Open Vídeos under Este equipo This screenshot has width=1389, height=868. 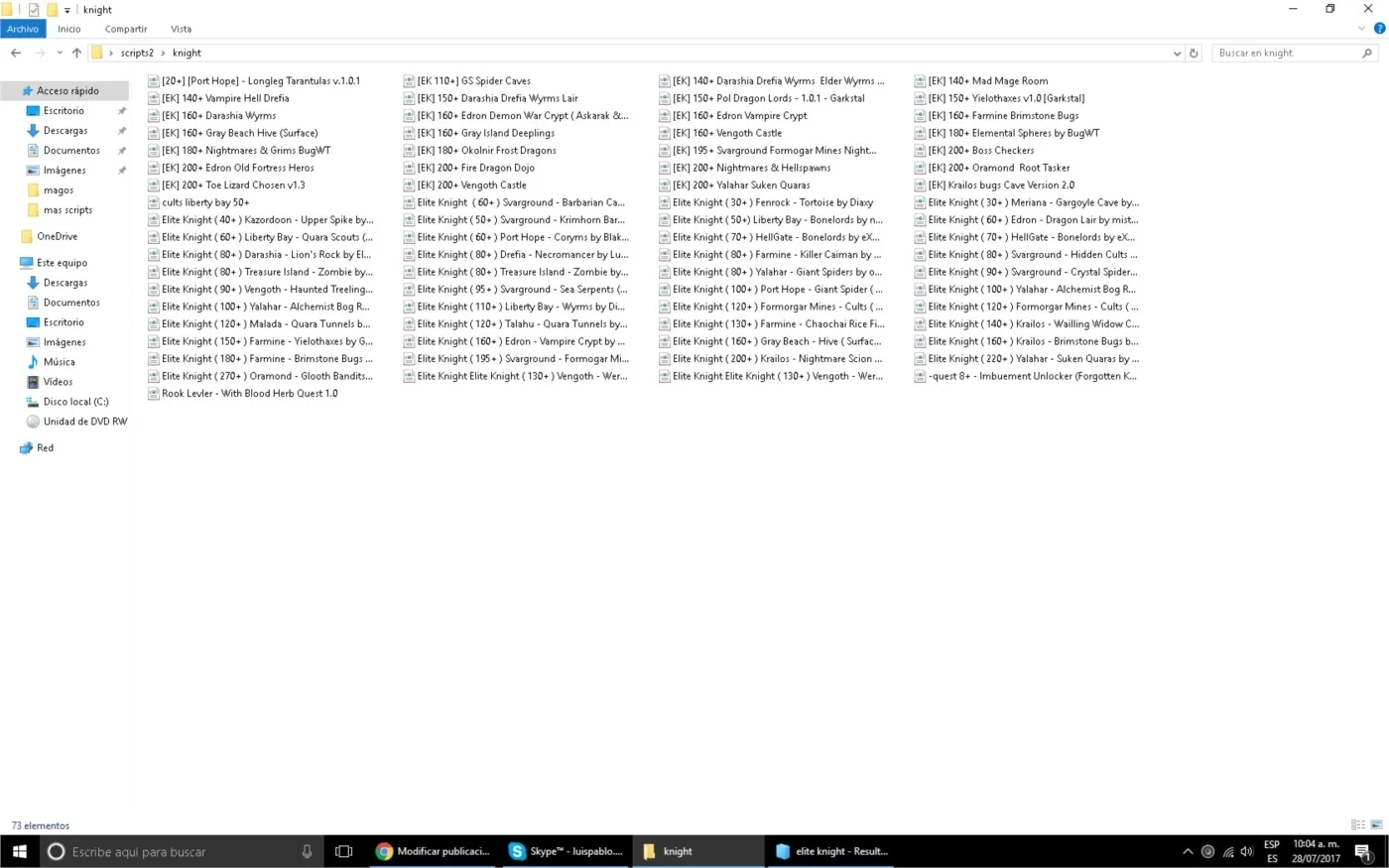tap(58, 382)
